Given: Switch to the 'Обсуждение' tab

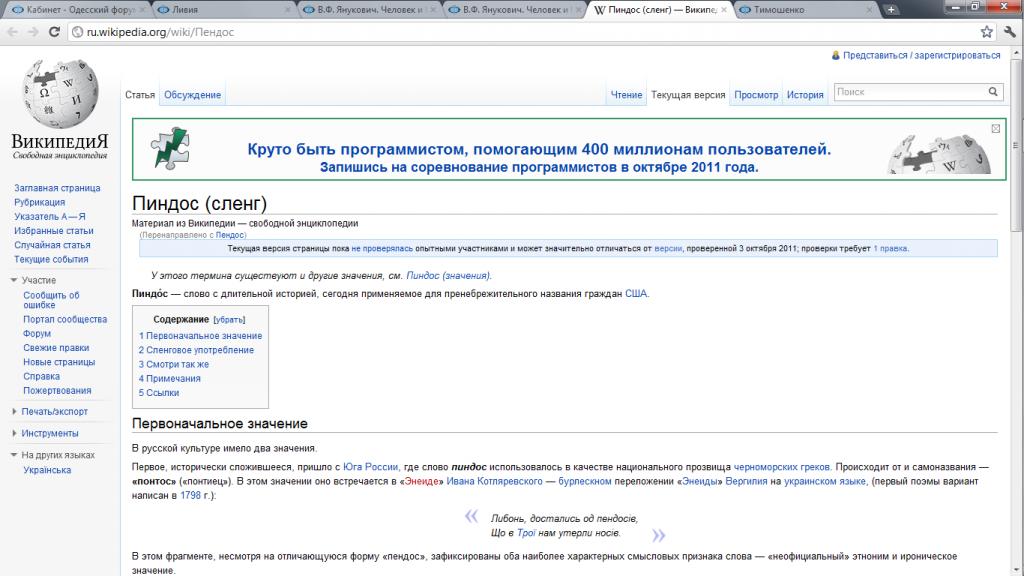Looking at the screenshot, I should tap(192, 95).
